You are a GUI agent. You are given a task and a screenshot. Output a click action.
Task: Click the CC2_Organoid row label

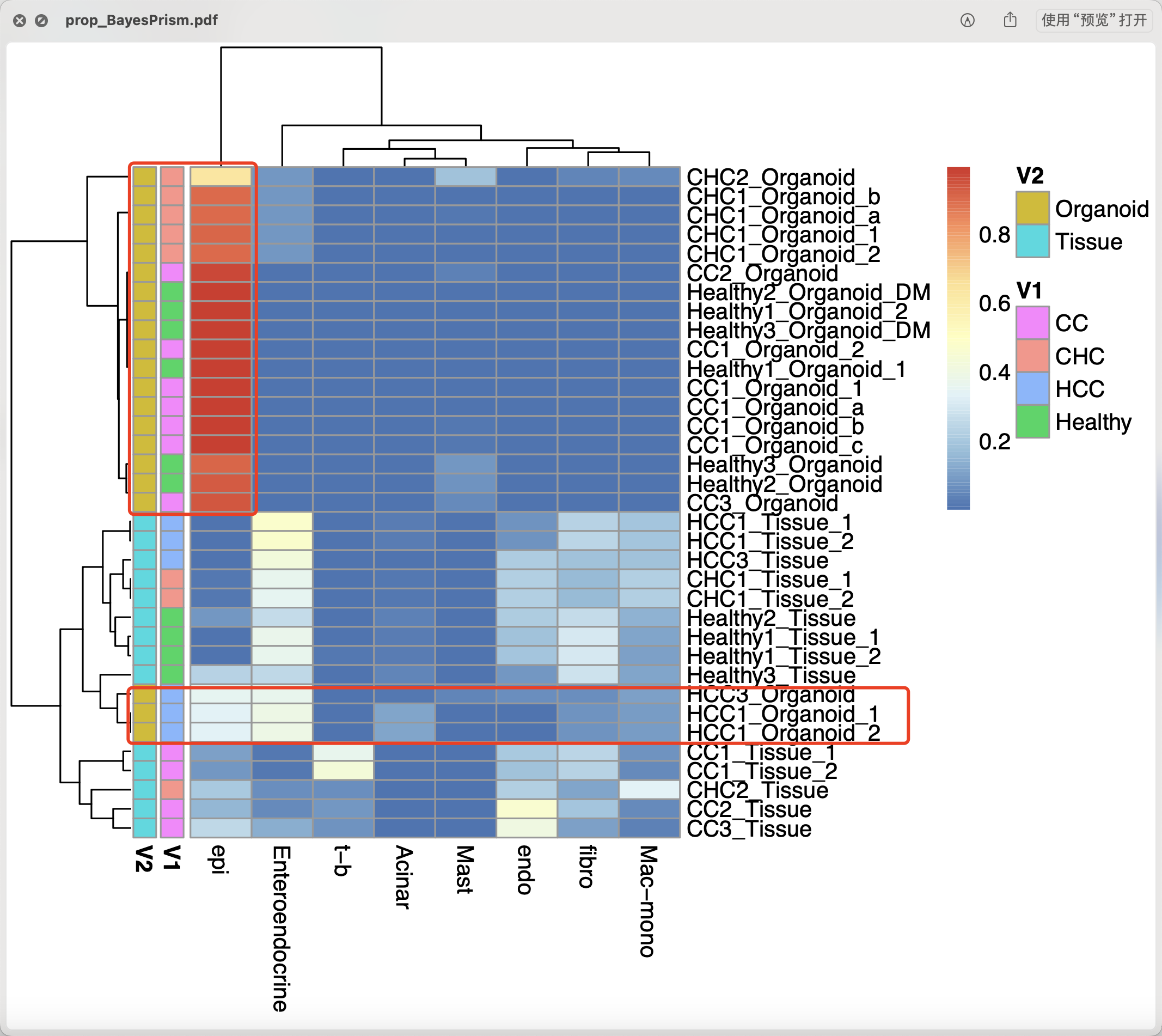click(762, 273)
